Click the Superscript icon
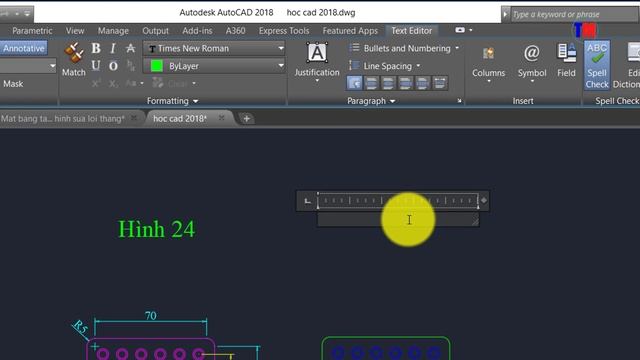Screen dimensions: 640x360 point(96,83)
